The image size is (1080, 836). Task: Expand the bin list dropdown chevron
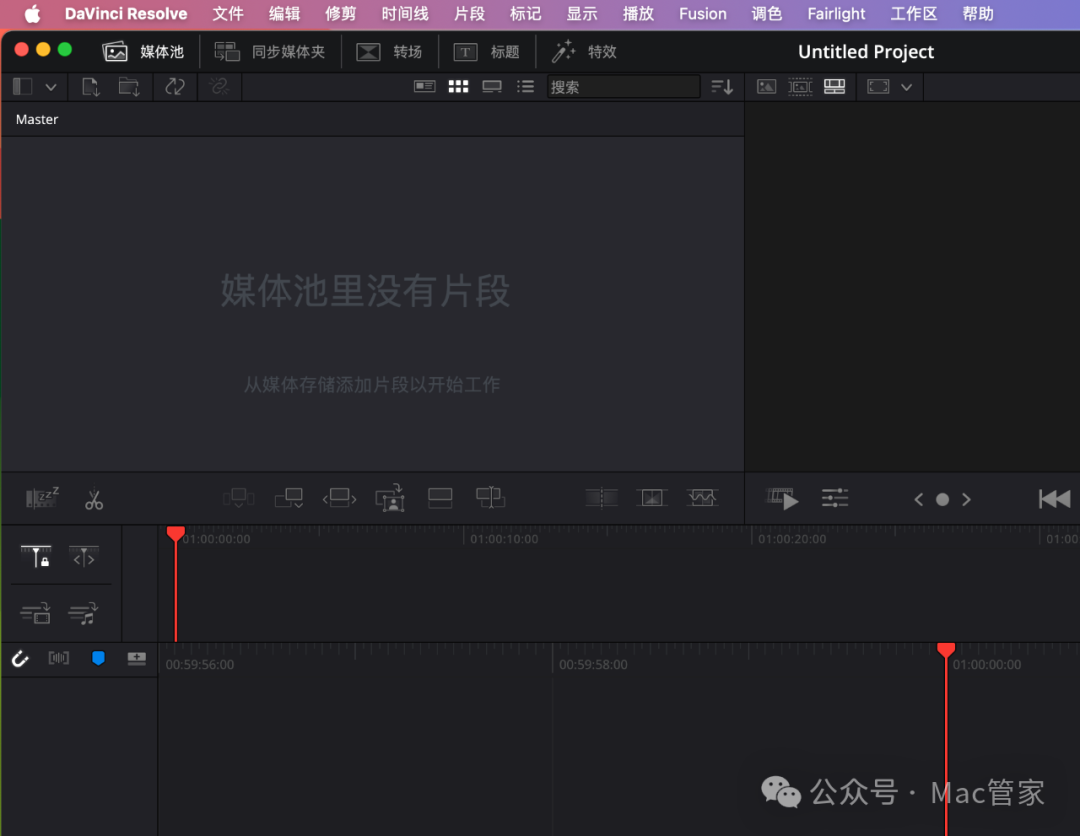tap(50, 87)
